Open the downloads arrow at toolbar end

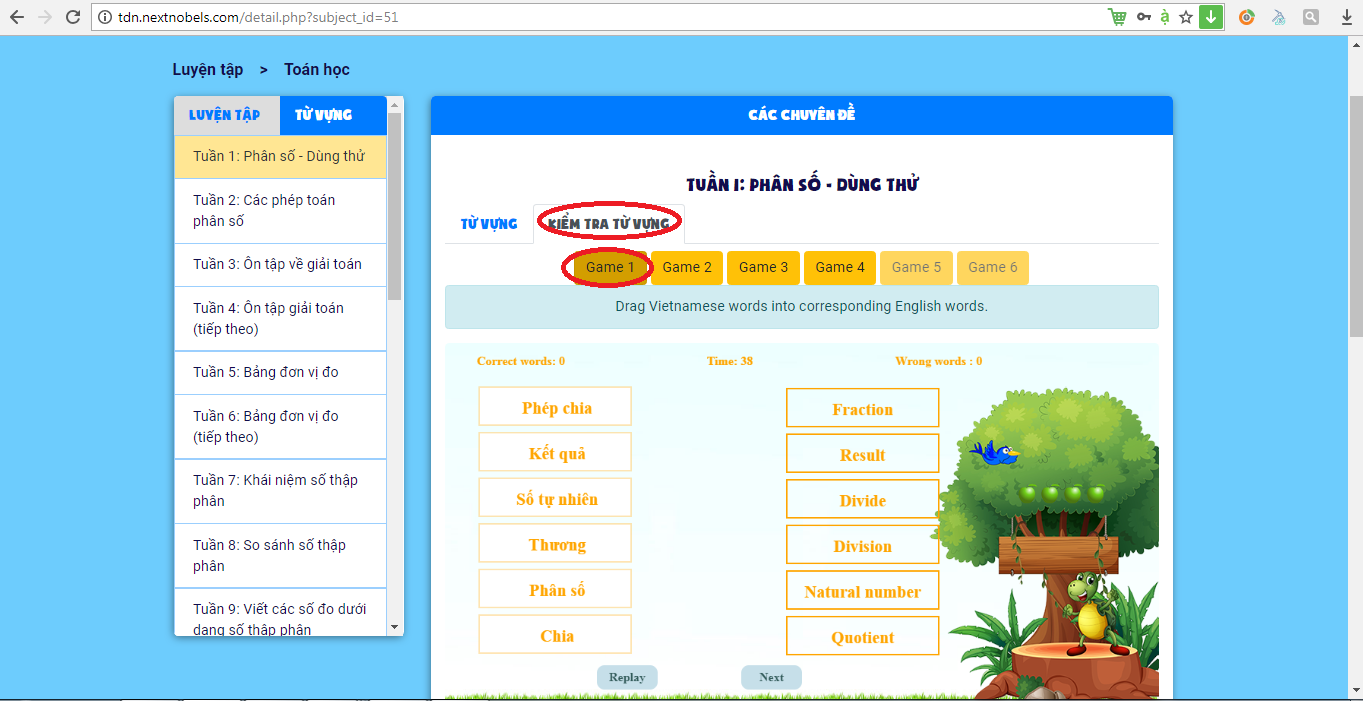click(x=1346, y=17)
